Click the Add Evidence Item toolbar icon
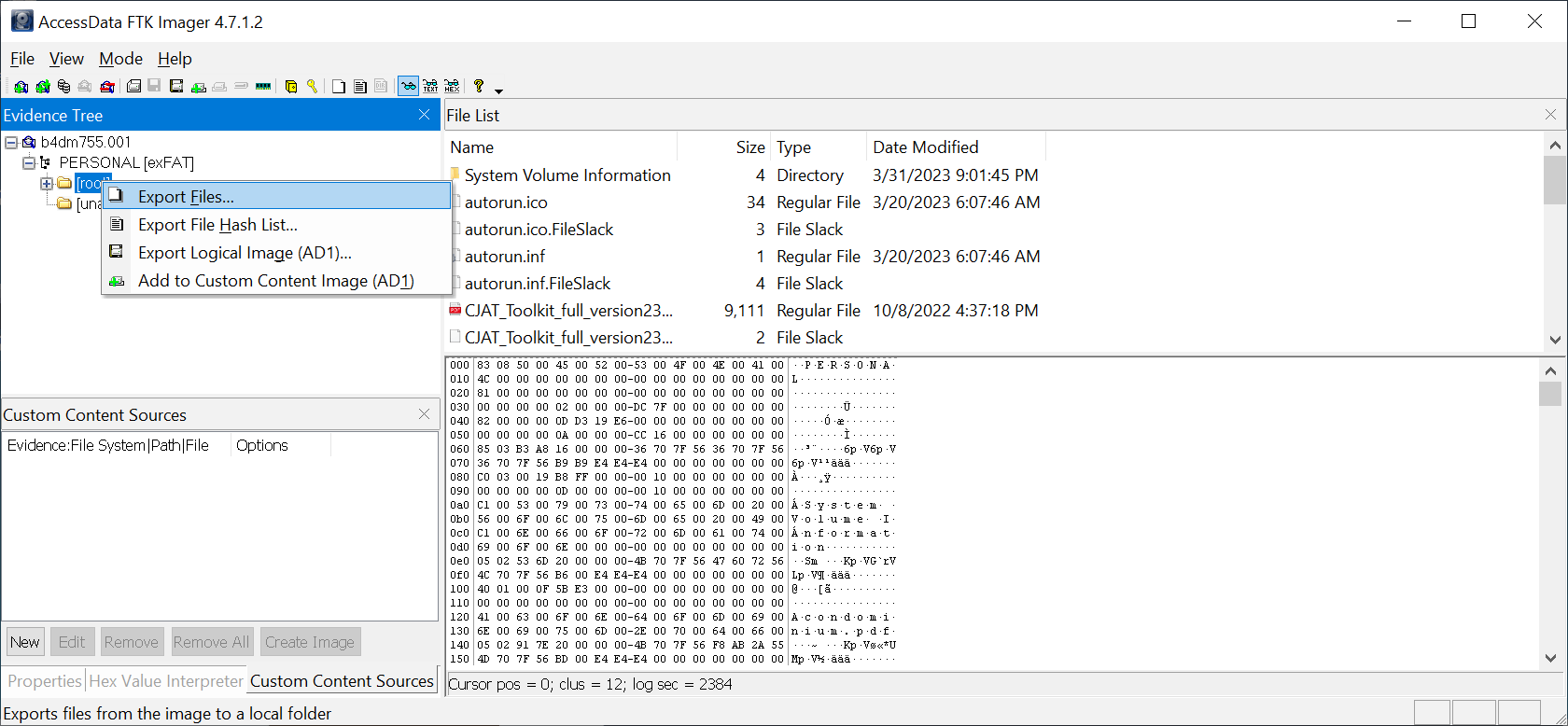1568x726 pixels. coord(21,87)
